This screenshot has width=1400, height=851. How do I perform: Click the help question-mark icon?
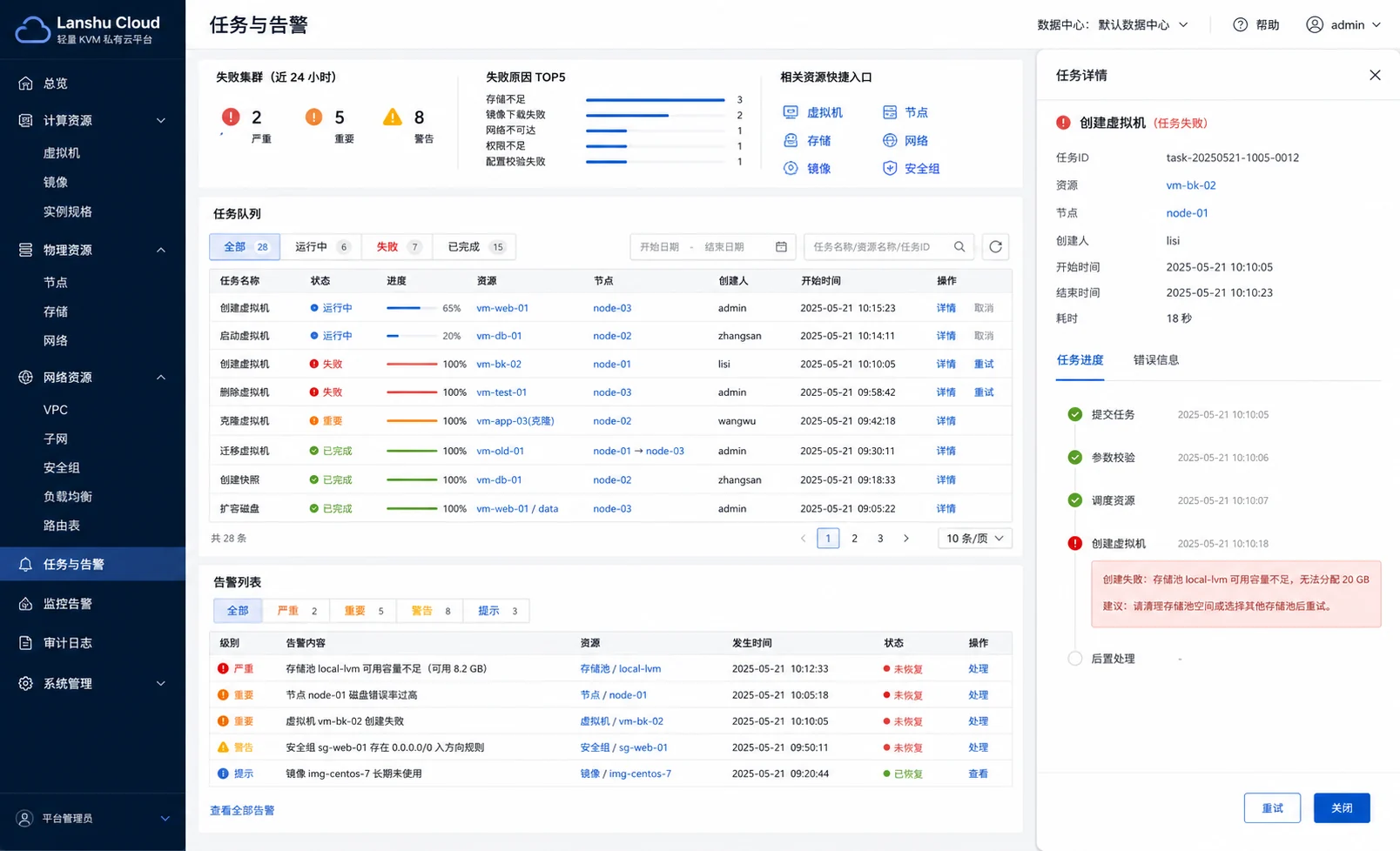pos(1241,24)
